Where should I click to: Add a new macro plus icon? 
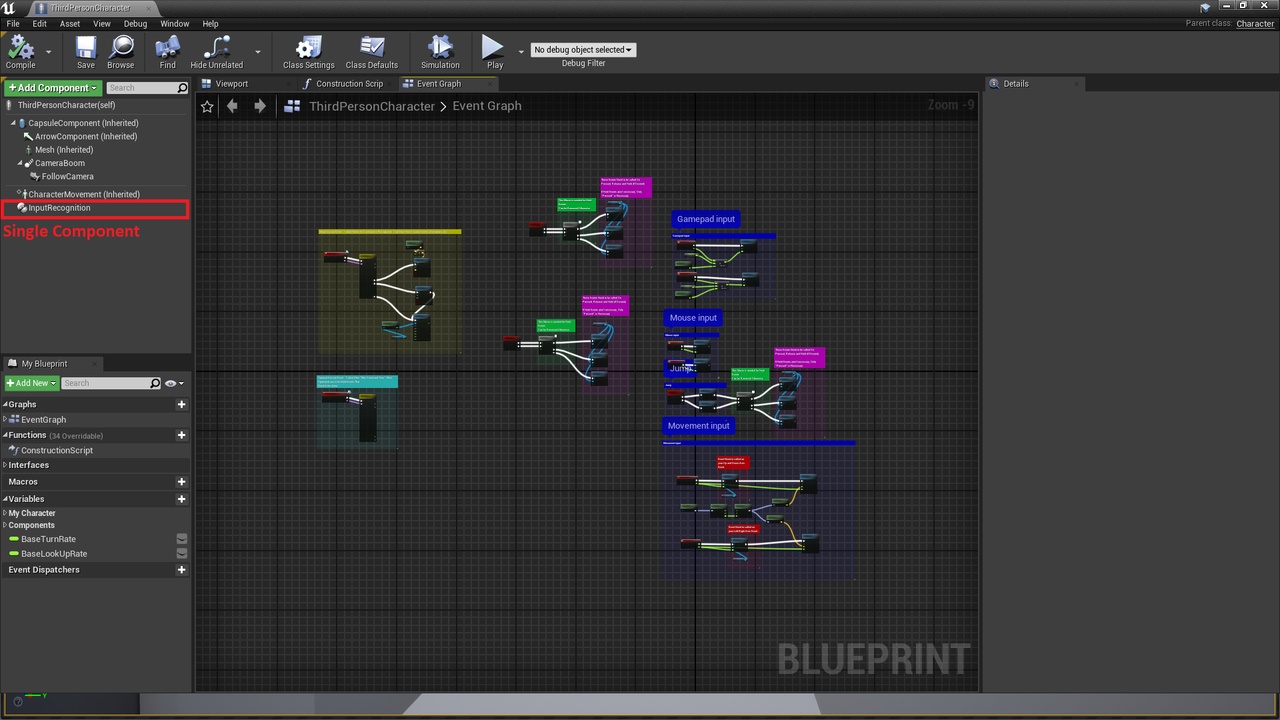tap(181, 482)
